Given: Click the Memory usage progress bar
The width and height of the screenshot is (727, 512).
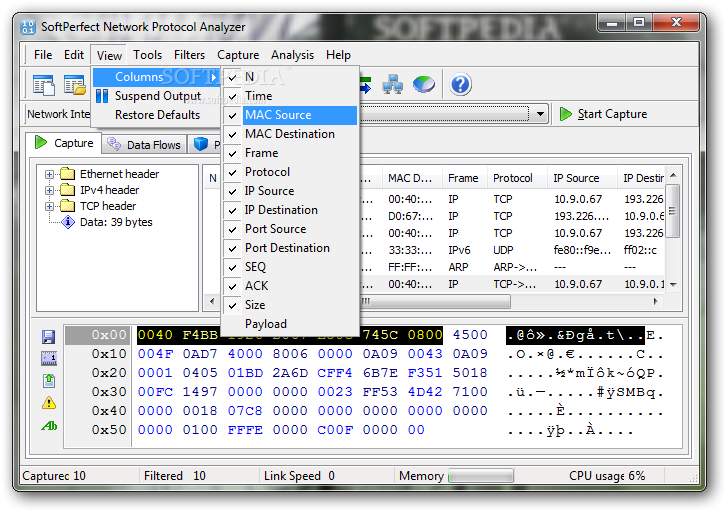Looking at the screenshot, I should coord(481,476).
